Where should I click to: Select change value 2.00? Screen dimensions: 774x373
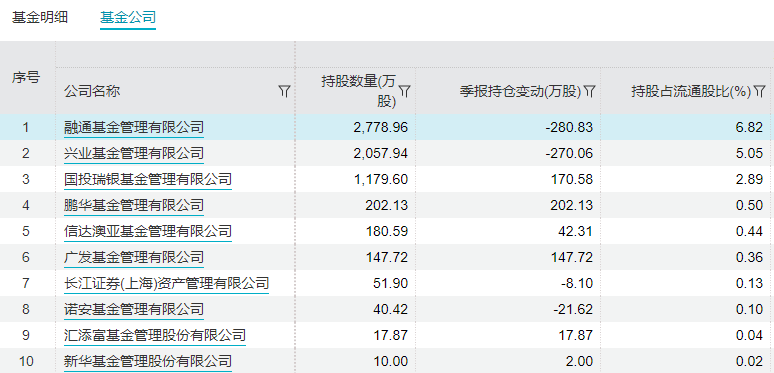click(579, 361)
